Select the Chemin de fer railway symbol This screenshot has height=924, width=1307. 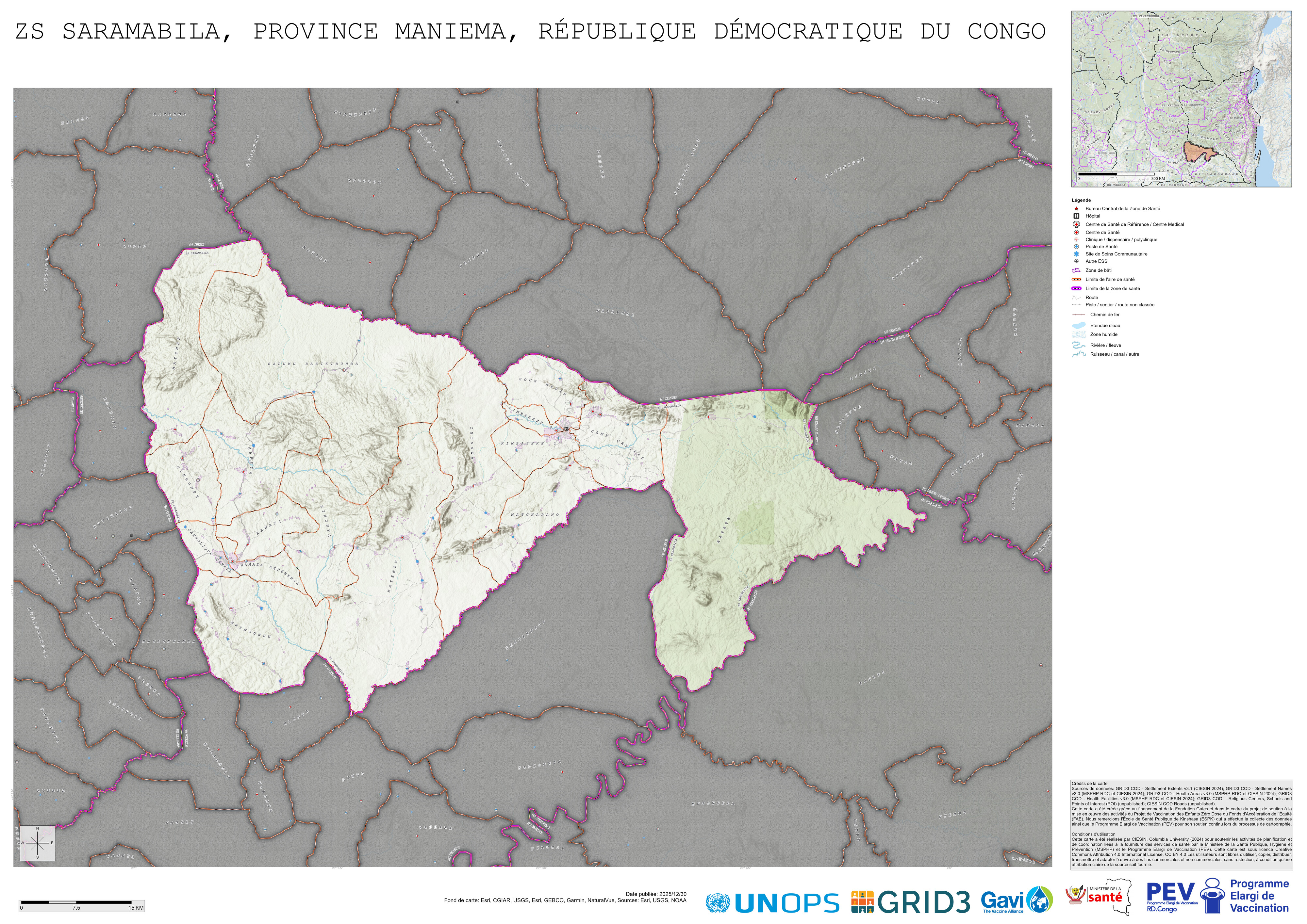[1079, 315]
